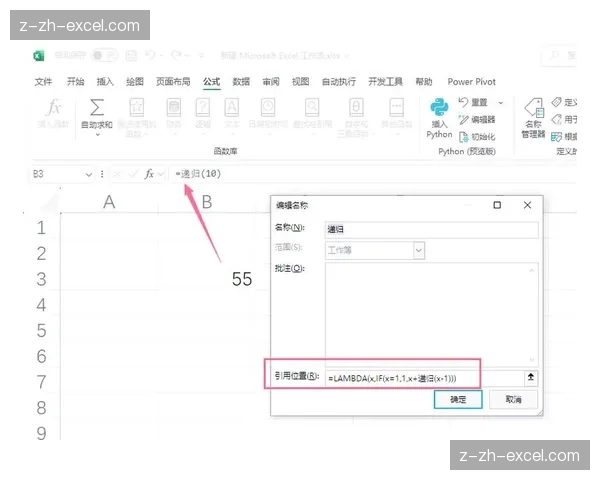Switch to the 视图 ribbon tab
This screenshot has width=600, height=480.
point(300,82)
